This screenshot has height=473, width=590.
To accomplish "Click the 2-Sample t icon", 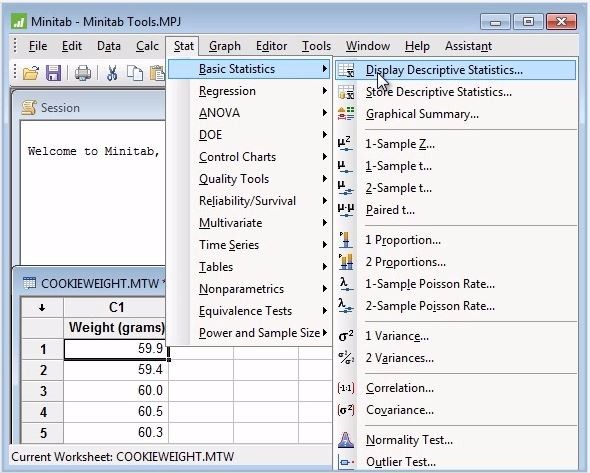I will 345,188.
